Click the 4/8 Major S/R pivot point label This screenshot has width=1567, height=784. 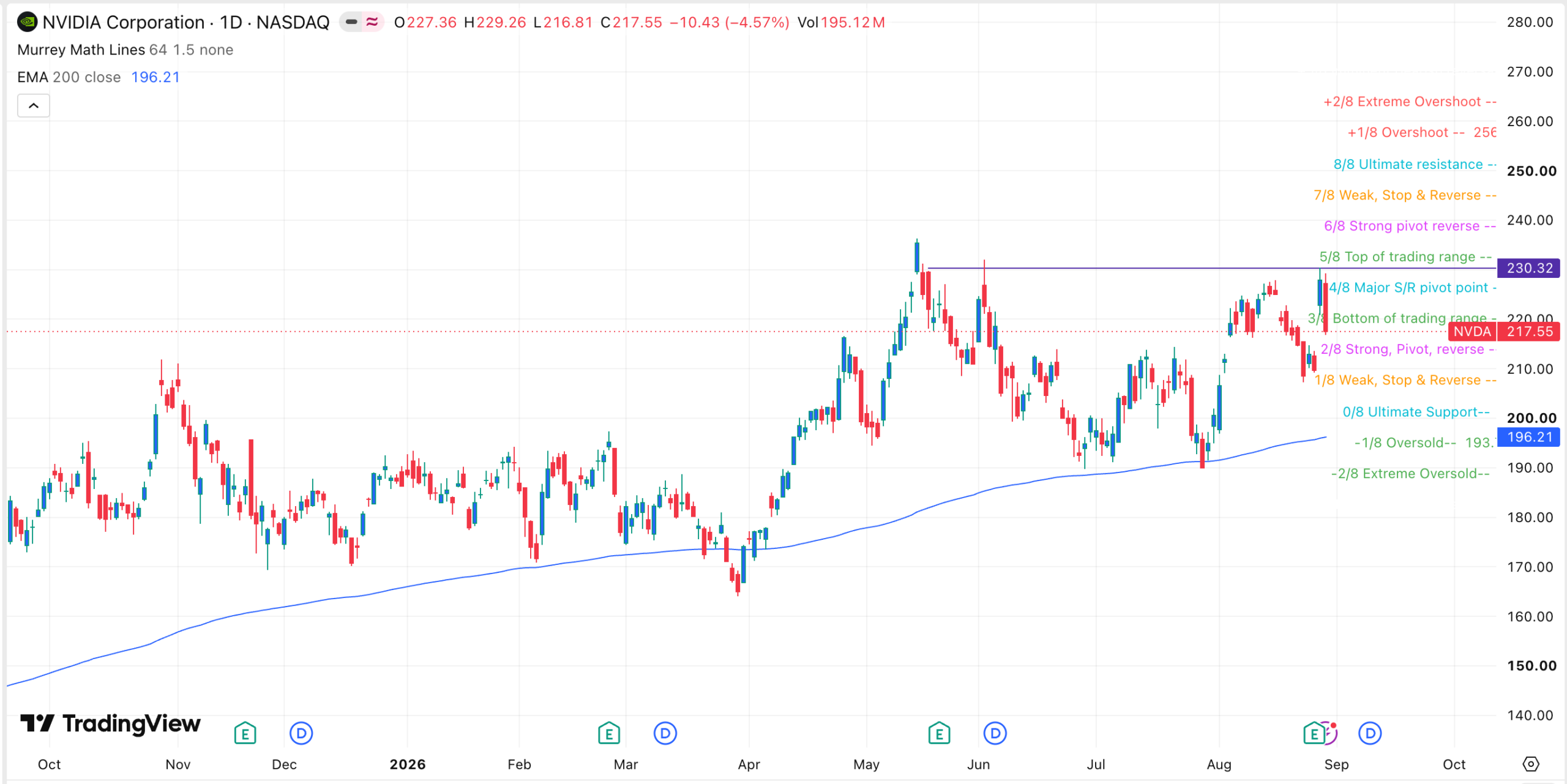tap(1413, 288)
